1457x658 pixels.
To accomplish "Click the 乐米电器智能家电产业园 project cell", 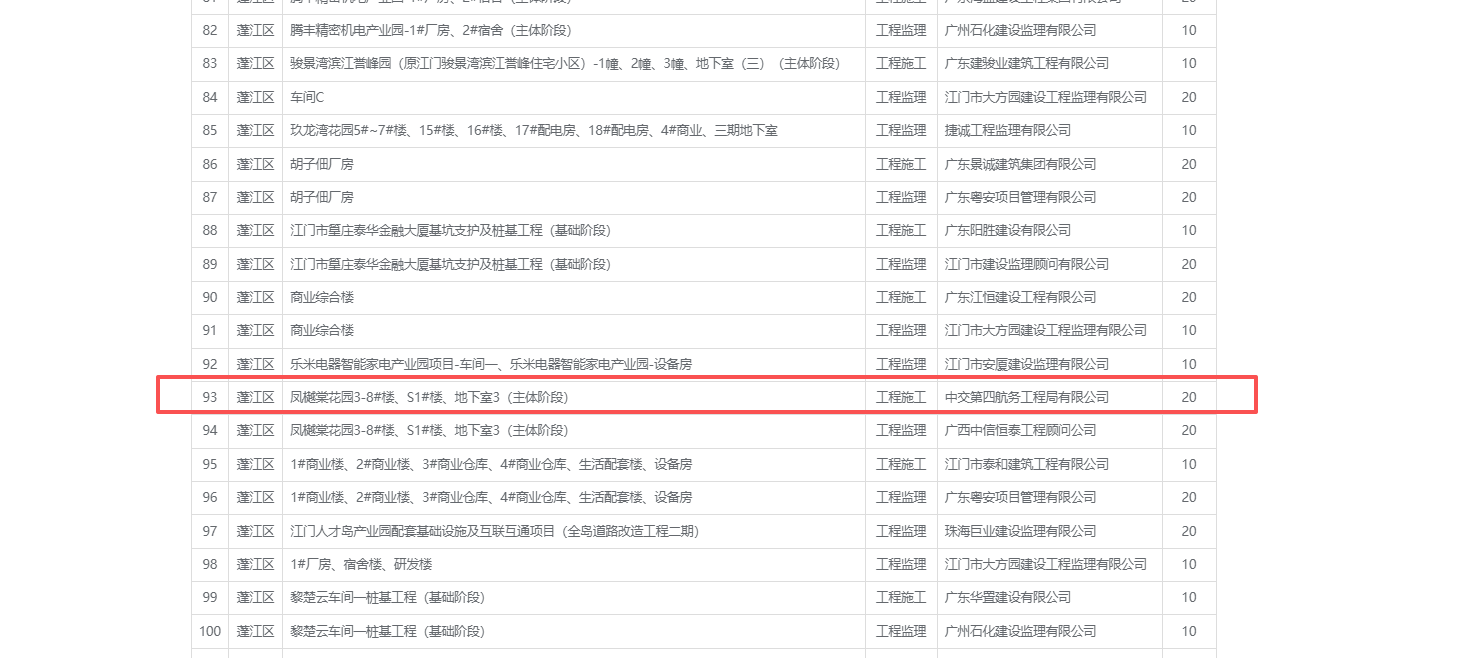I will pos(490,364).
